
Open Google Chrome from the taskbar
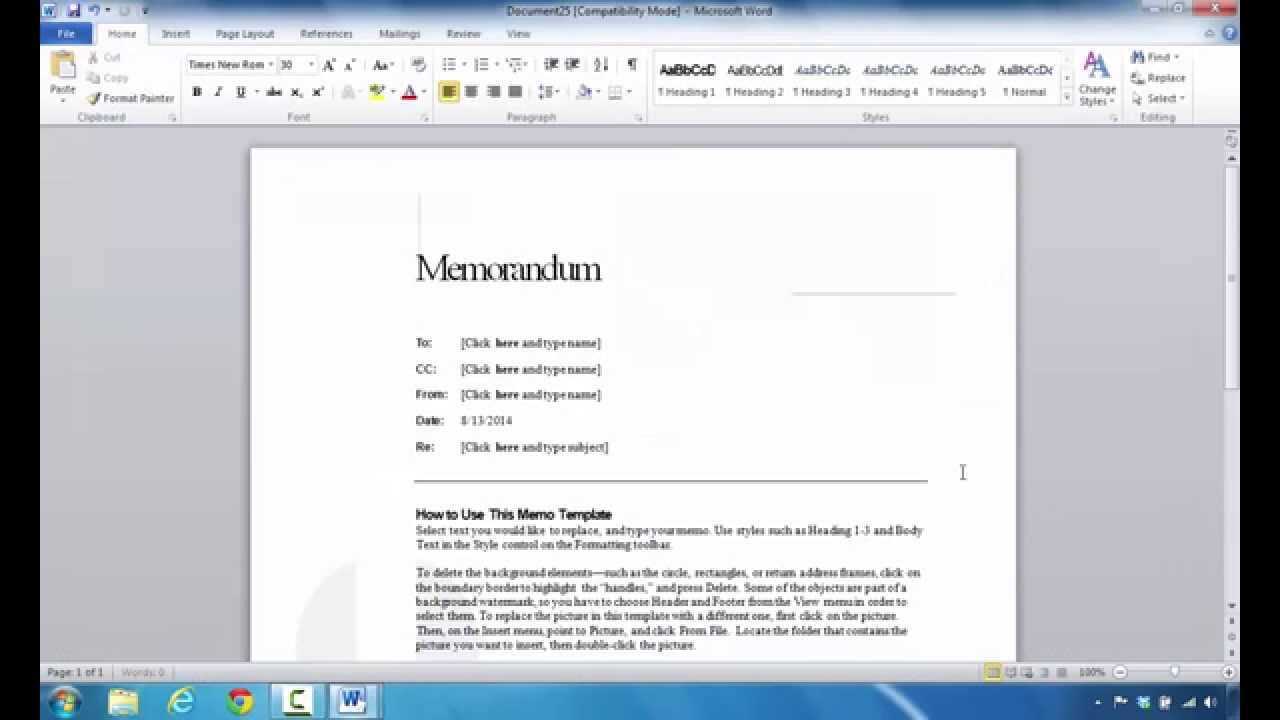[x=240, y=701]
